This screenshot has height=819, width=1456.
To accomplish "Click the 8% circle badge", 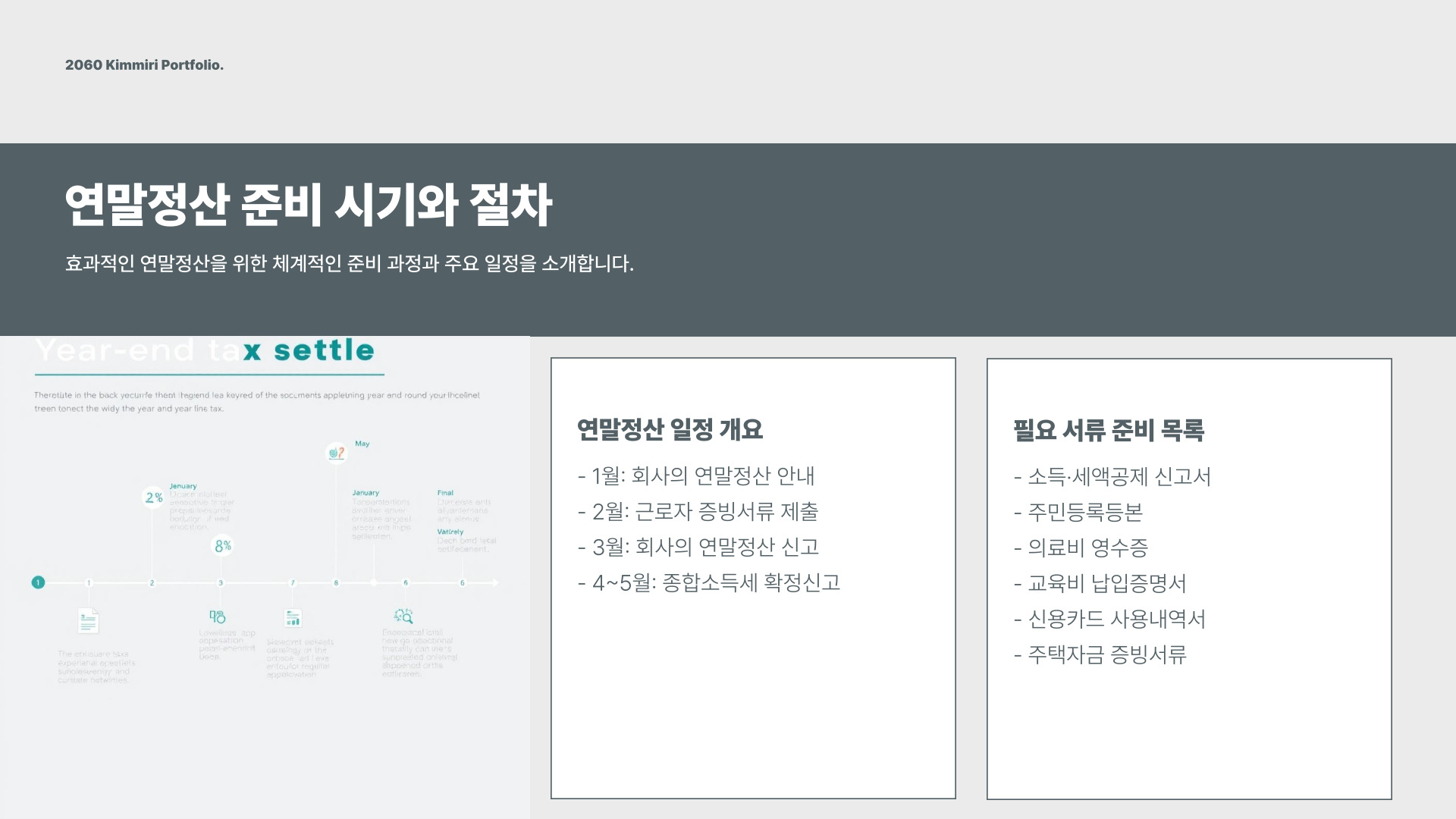I will coord(222,546).
